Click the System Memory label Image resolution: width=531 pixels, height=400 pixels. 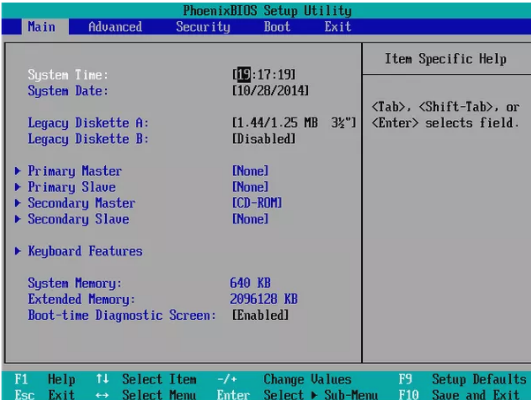75,283
